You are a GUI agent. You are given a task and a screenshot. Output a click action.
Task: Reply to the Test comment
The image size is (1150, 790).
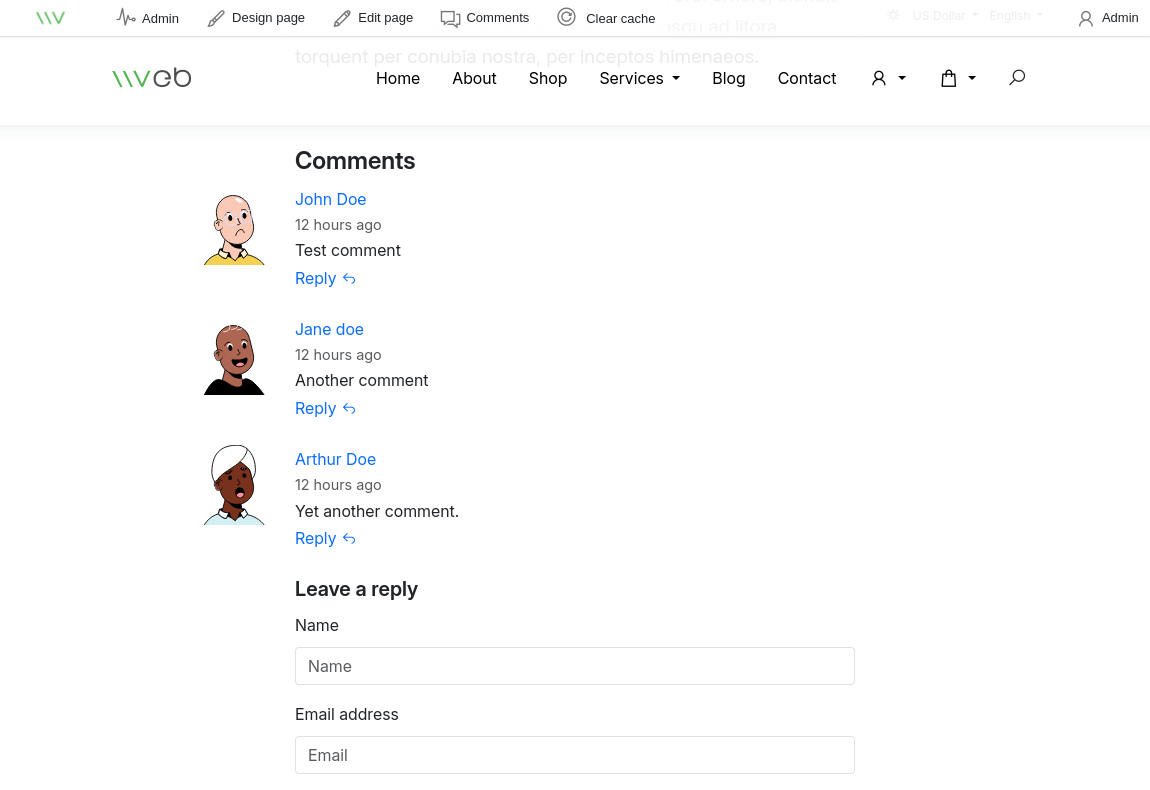click(325, 279)
